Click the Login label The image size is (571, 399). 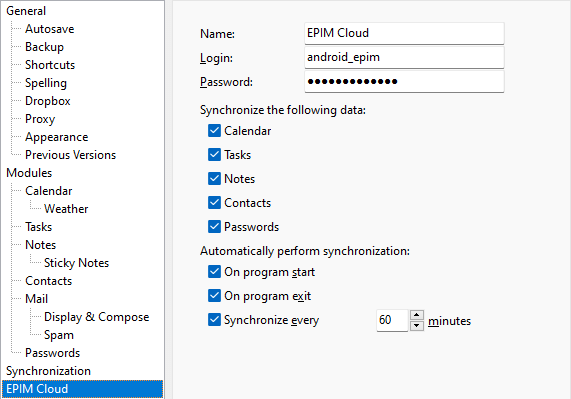(x=216, y=58)
